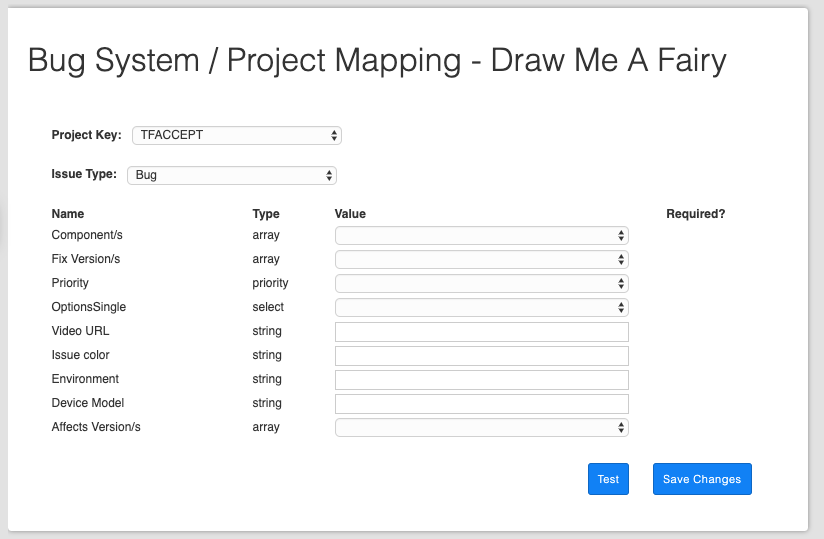This screenshot has width=824, height=539.
Task: Click the Project Key label
Action: click(86, 135)
